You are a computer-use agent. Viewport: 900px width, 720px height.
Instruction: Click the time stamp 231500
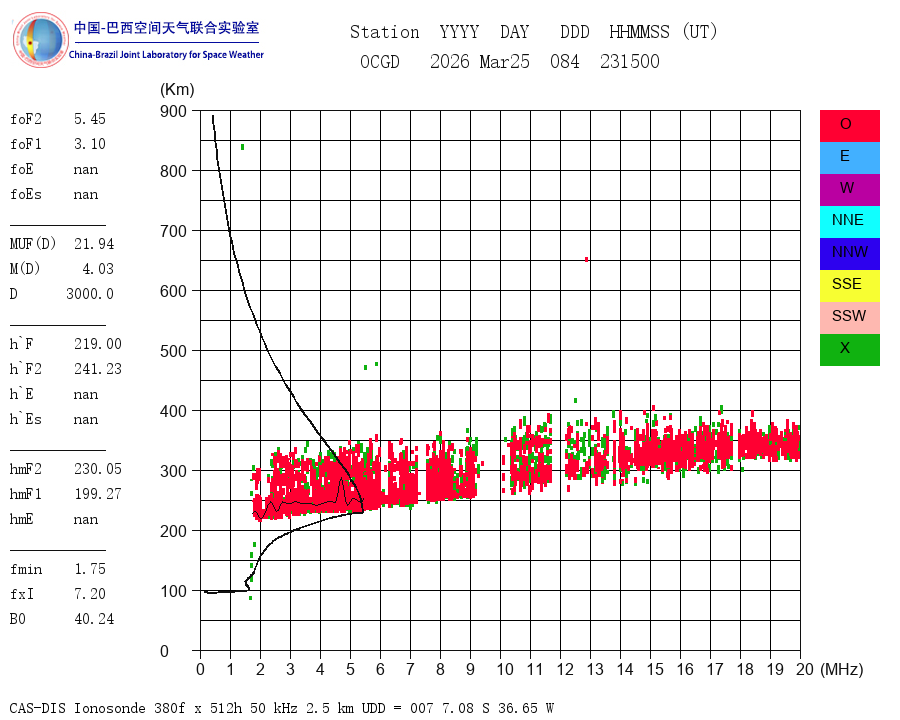(630, 61)
